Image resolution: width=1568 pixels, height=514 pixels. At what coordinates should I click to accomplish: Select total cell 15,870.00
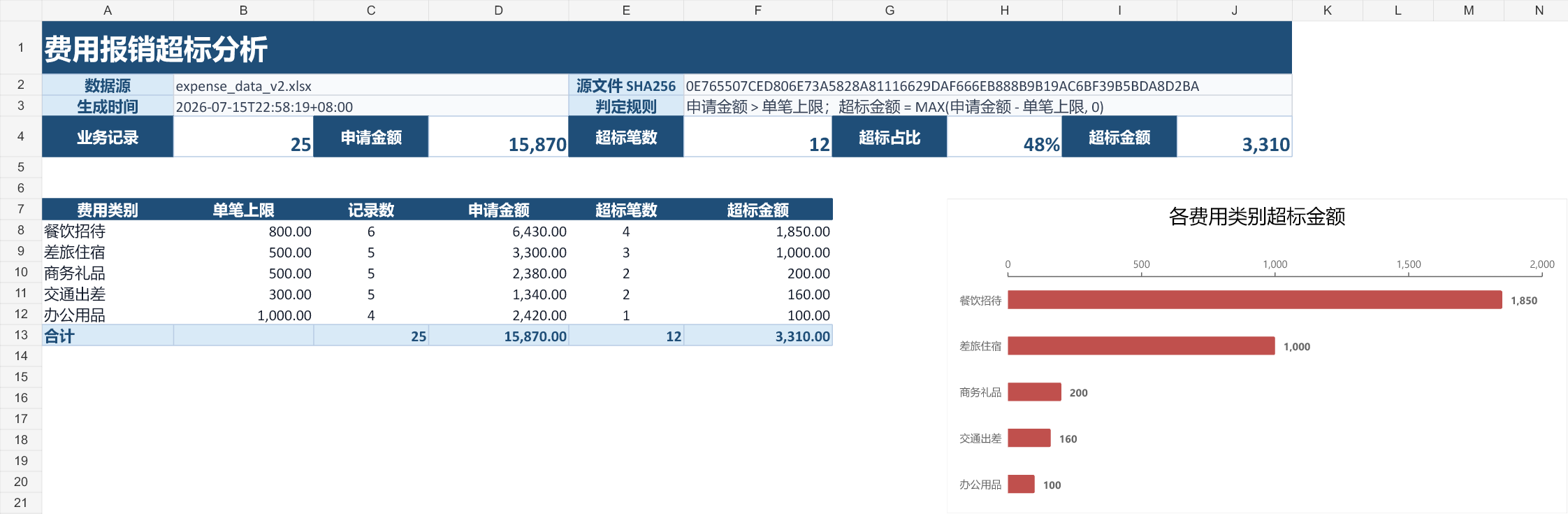pos(498,336)
